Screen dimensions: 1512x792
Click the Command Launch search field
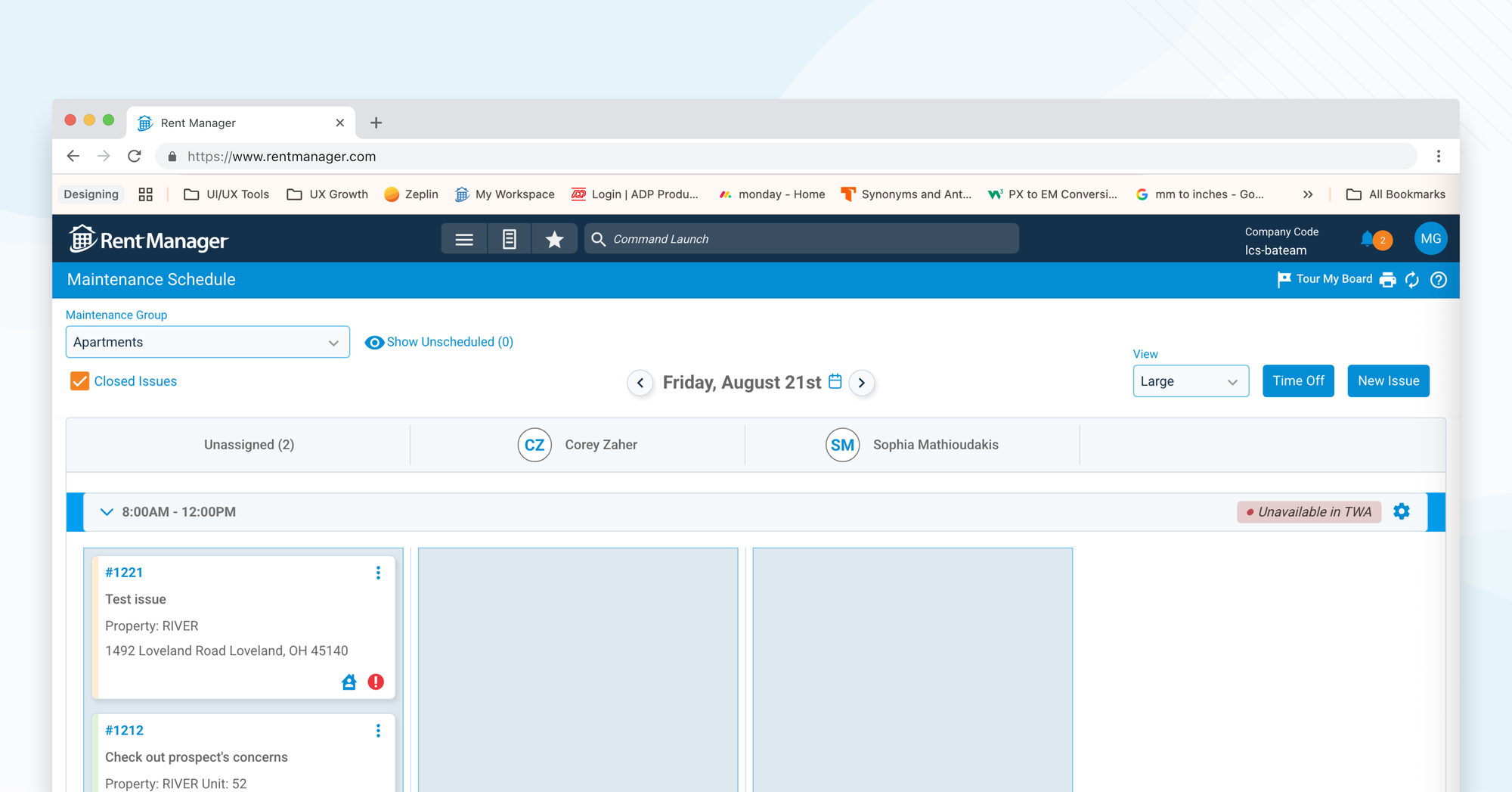[x=801, y=239]
